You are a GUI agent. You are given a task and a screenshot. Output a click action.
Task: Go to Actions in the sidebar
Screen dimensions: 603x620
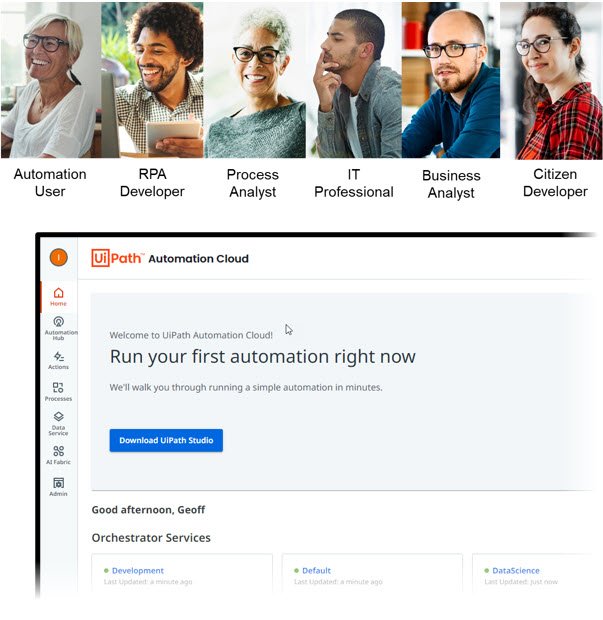[x=59, y=361]
